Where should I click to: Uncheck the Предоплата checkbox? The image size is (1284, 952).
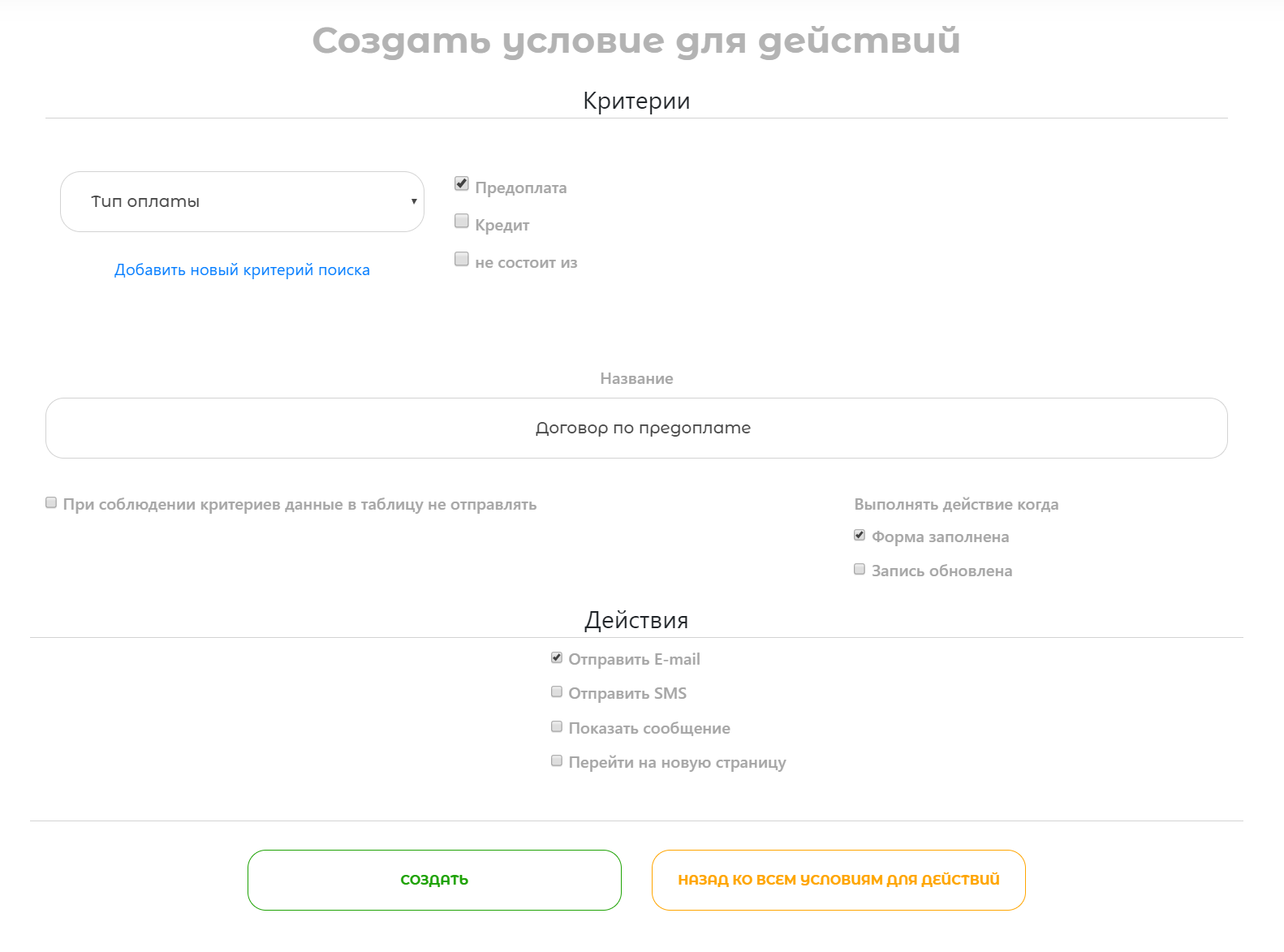point(462,183)
